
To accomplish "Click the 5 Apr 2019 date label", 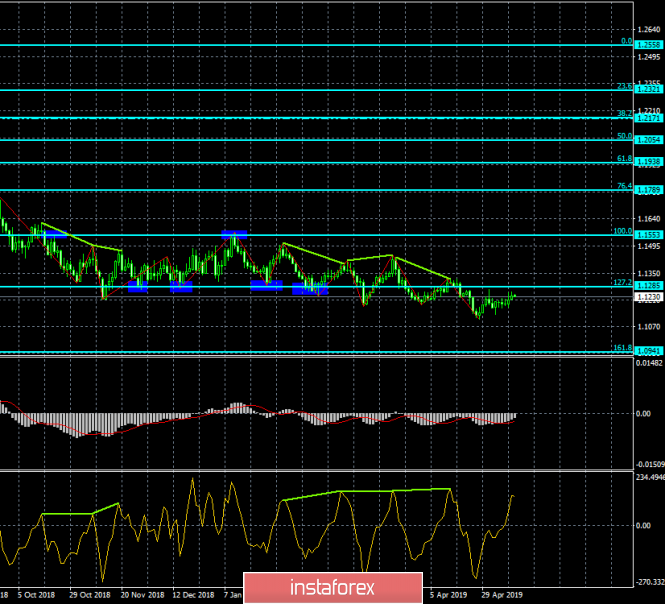I will point(448,595).
